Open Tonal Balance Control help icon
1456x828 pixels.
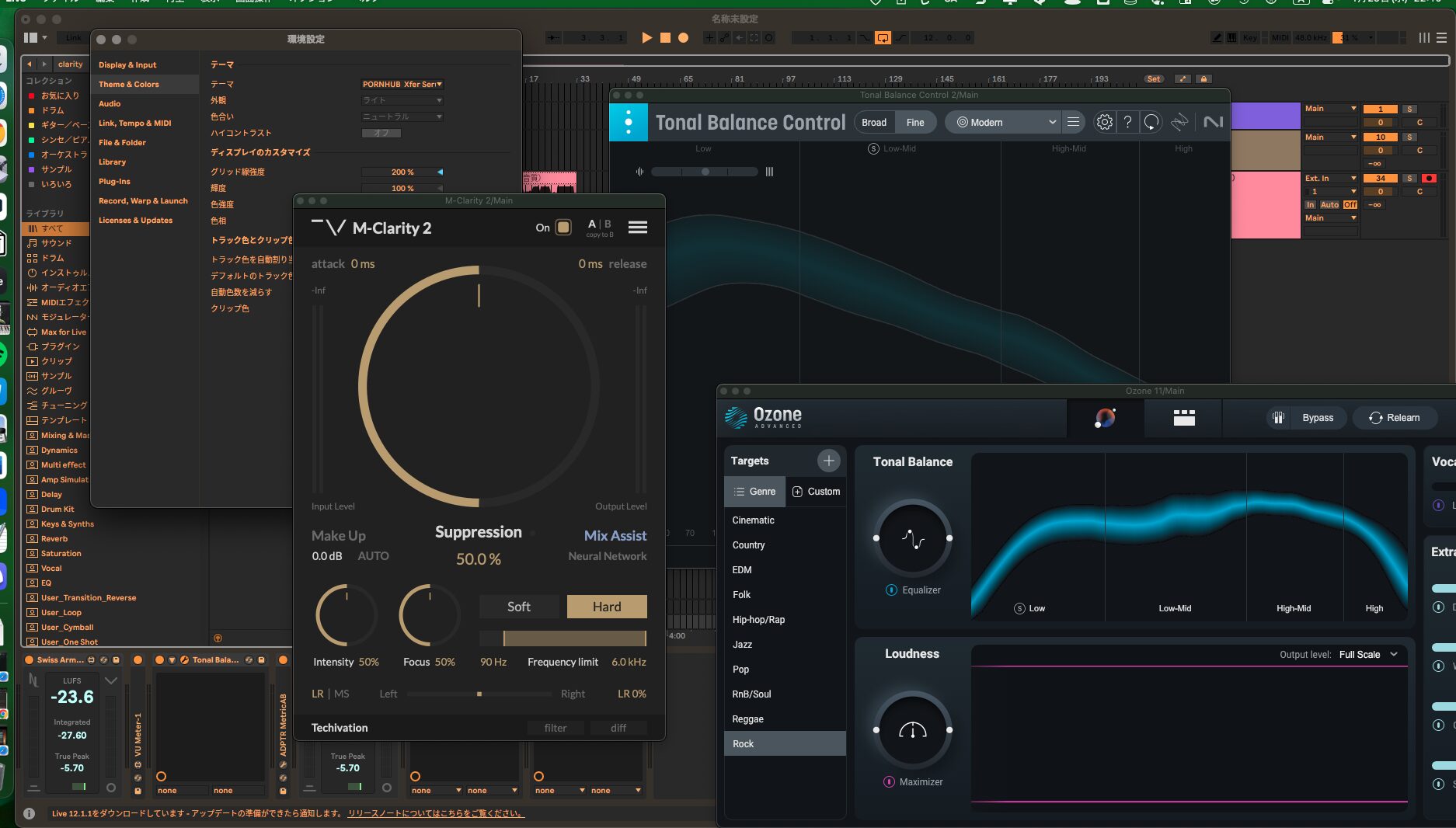pyautogui.click(x=1127, y=122)
